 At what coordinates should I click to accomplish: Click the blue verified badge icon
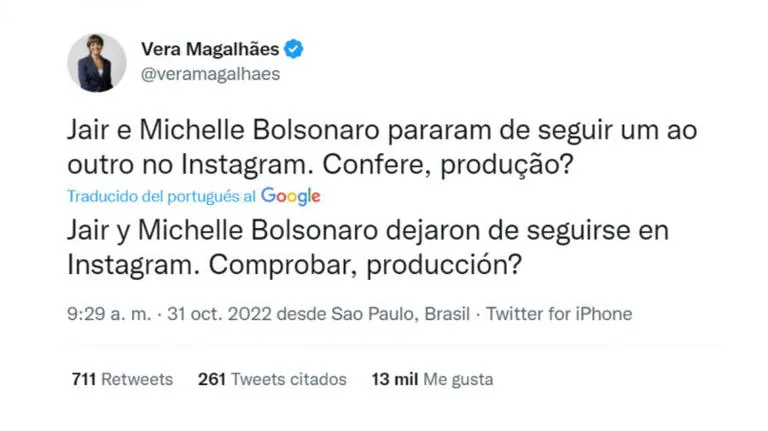(x=295, y=50)
